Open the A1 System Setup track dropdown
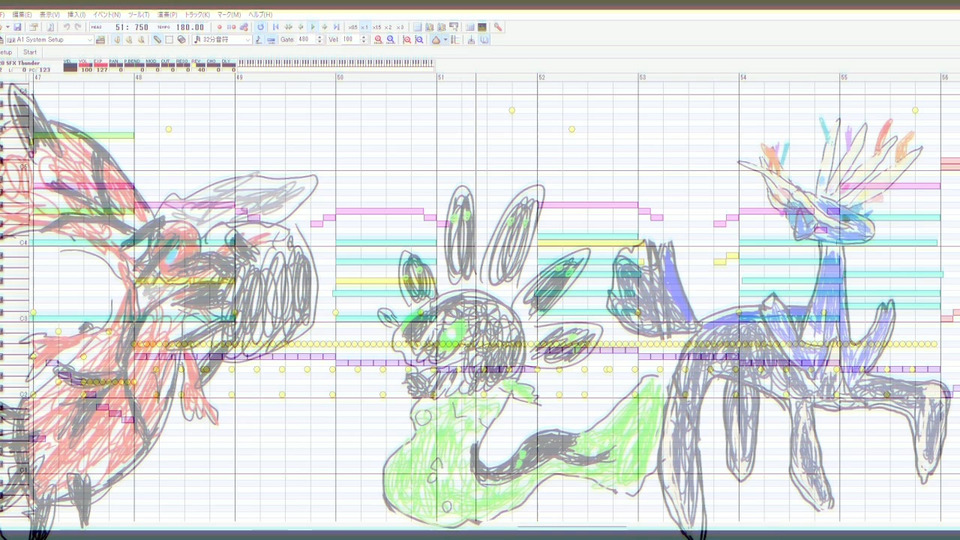 (89, 39)
